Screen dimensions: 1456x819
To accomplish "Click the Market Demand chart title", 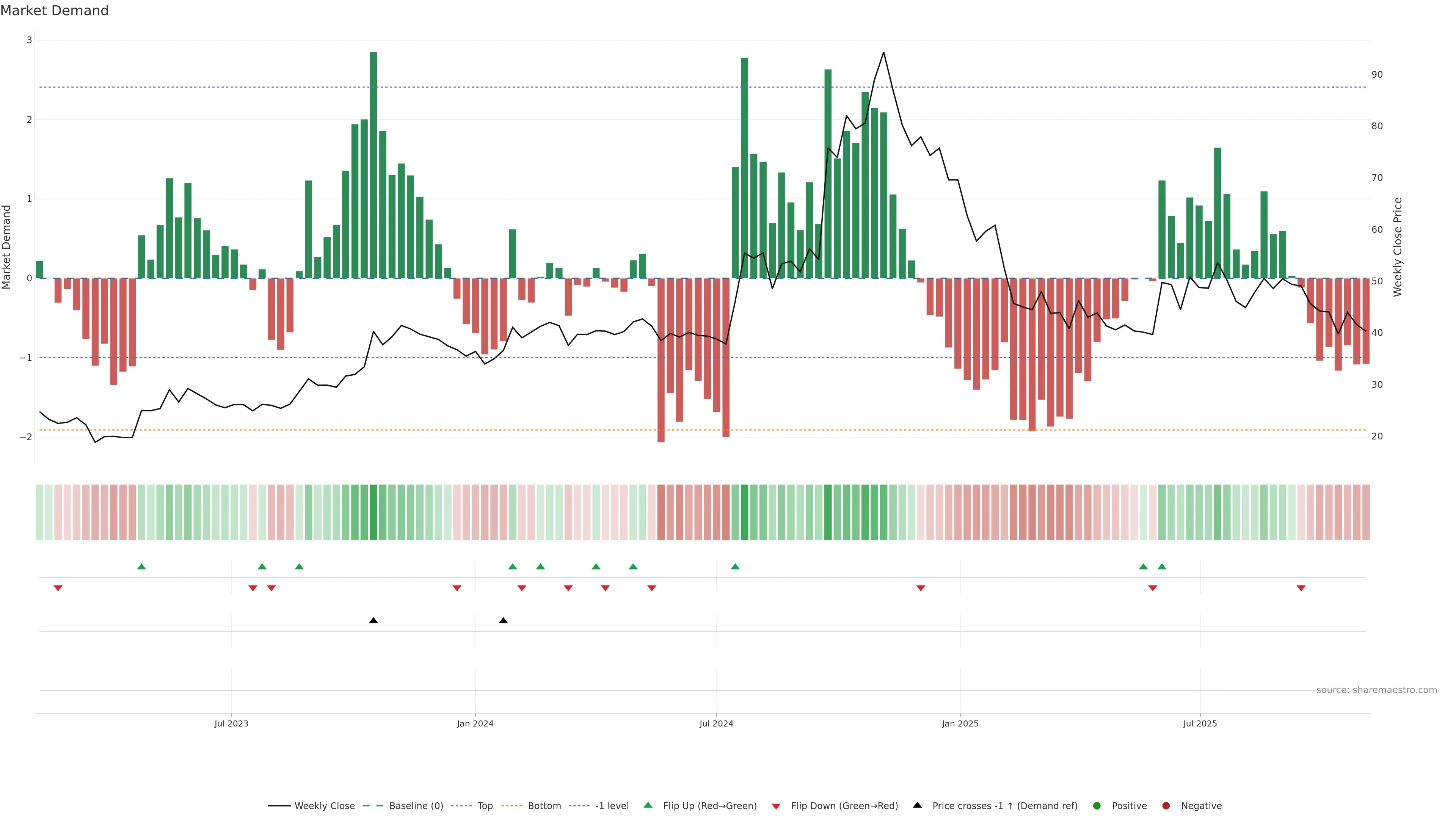I will click(54, 11).
